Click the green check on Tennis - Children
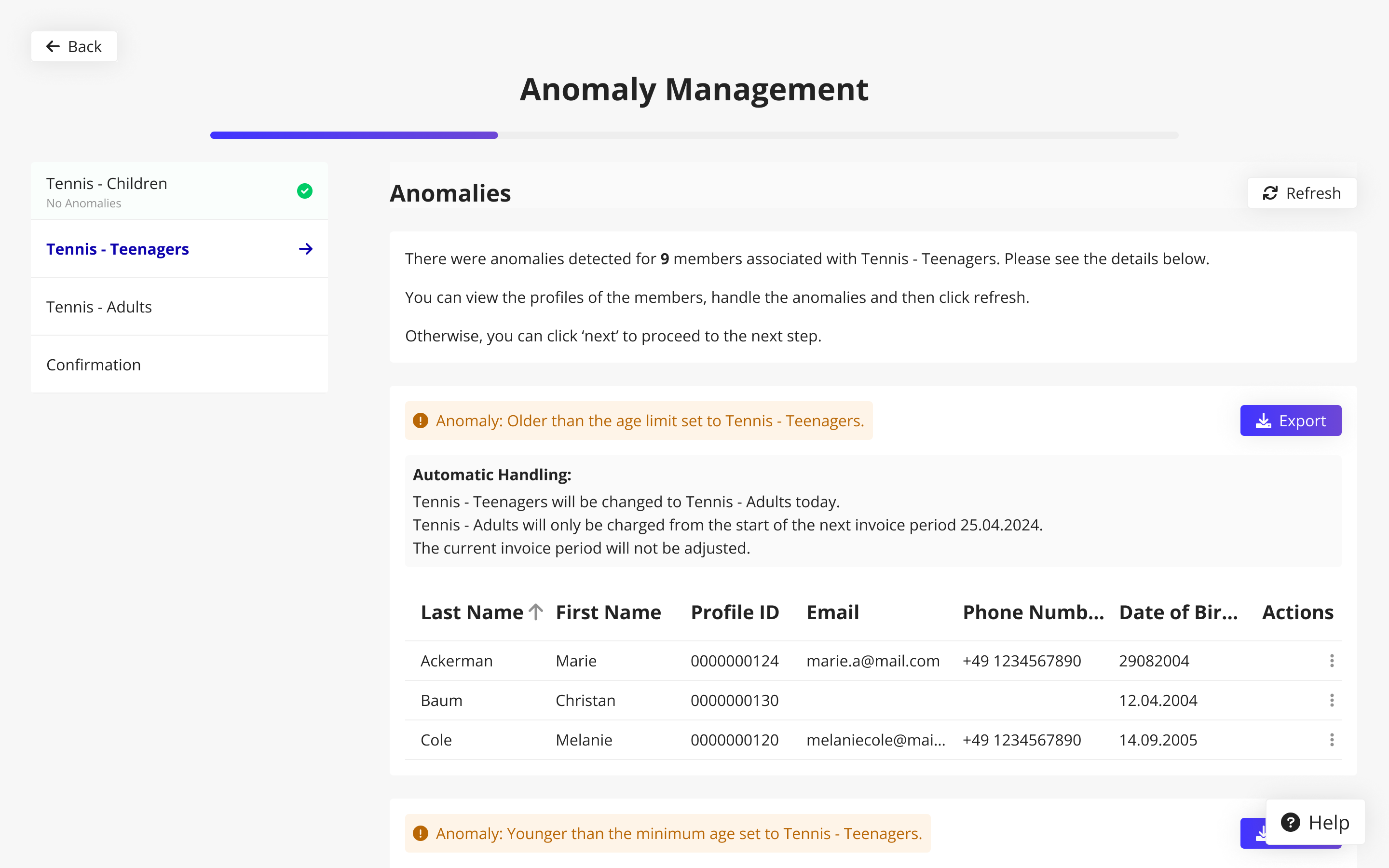Viewport: 1389px width, 868px height. click(305, 191)
